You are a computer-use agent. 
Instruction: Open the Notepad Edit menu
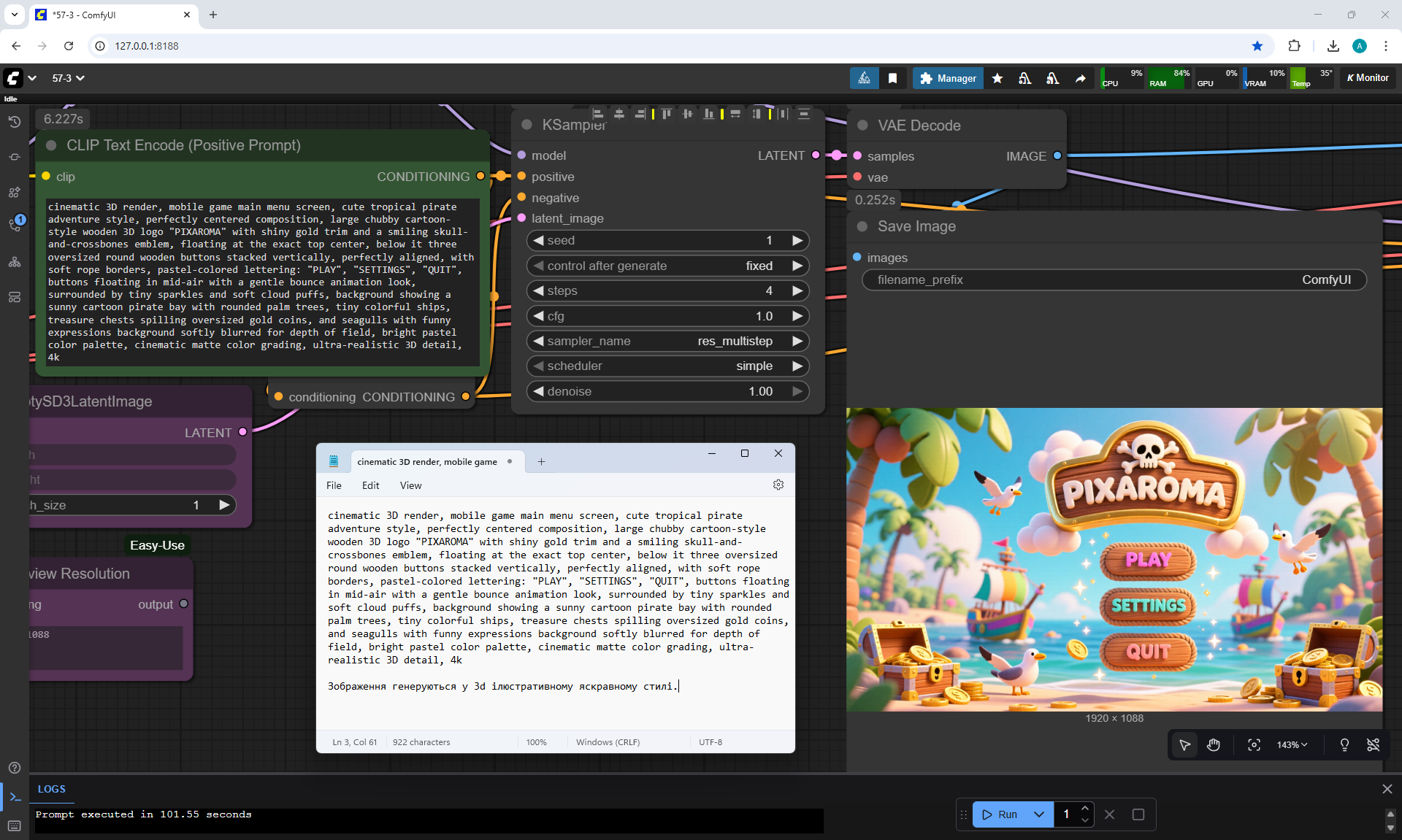pos(370,485)
